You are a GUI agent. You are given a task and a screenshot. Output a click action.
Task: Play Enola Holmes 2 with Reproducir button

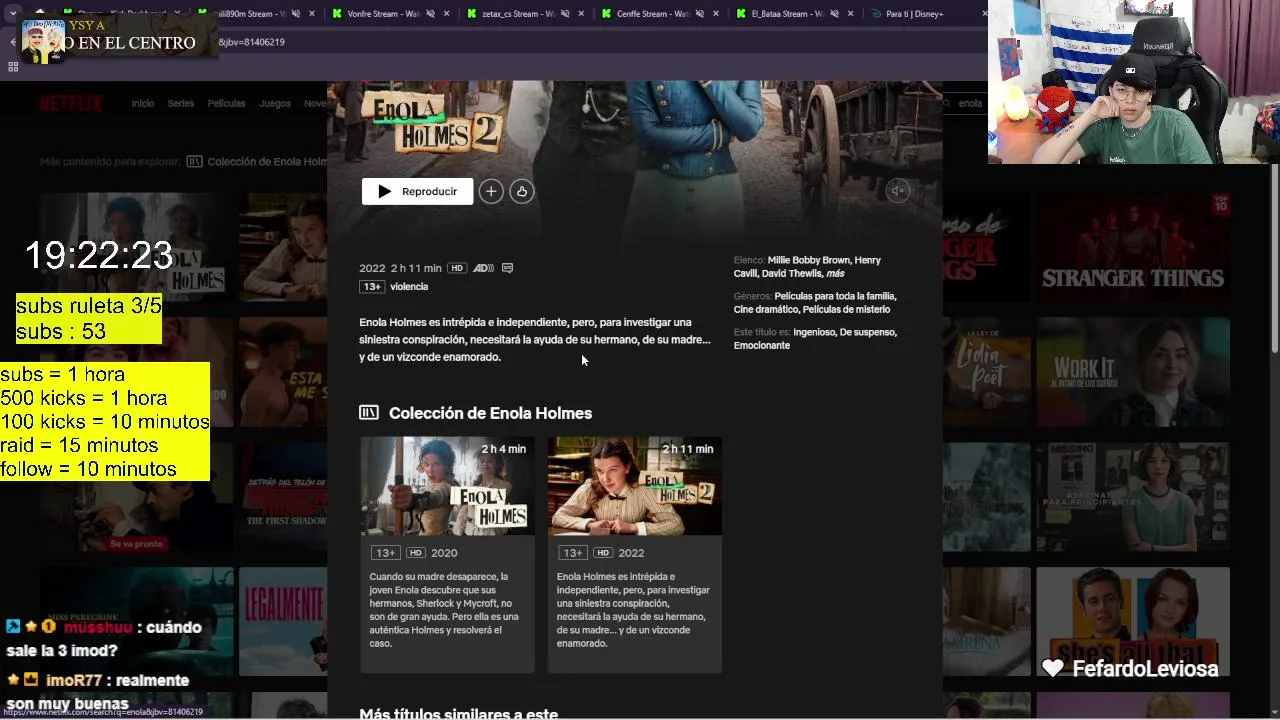(417, 191)
